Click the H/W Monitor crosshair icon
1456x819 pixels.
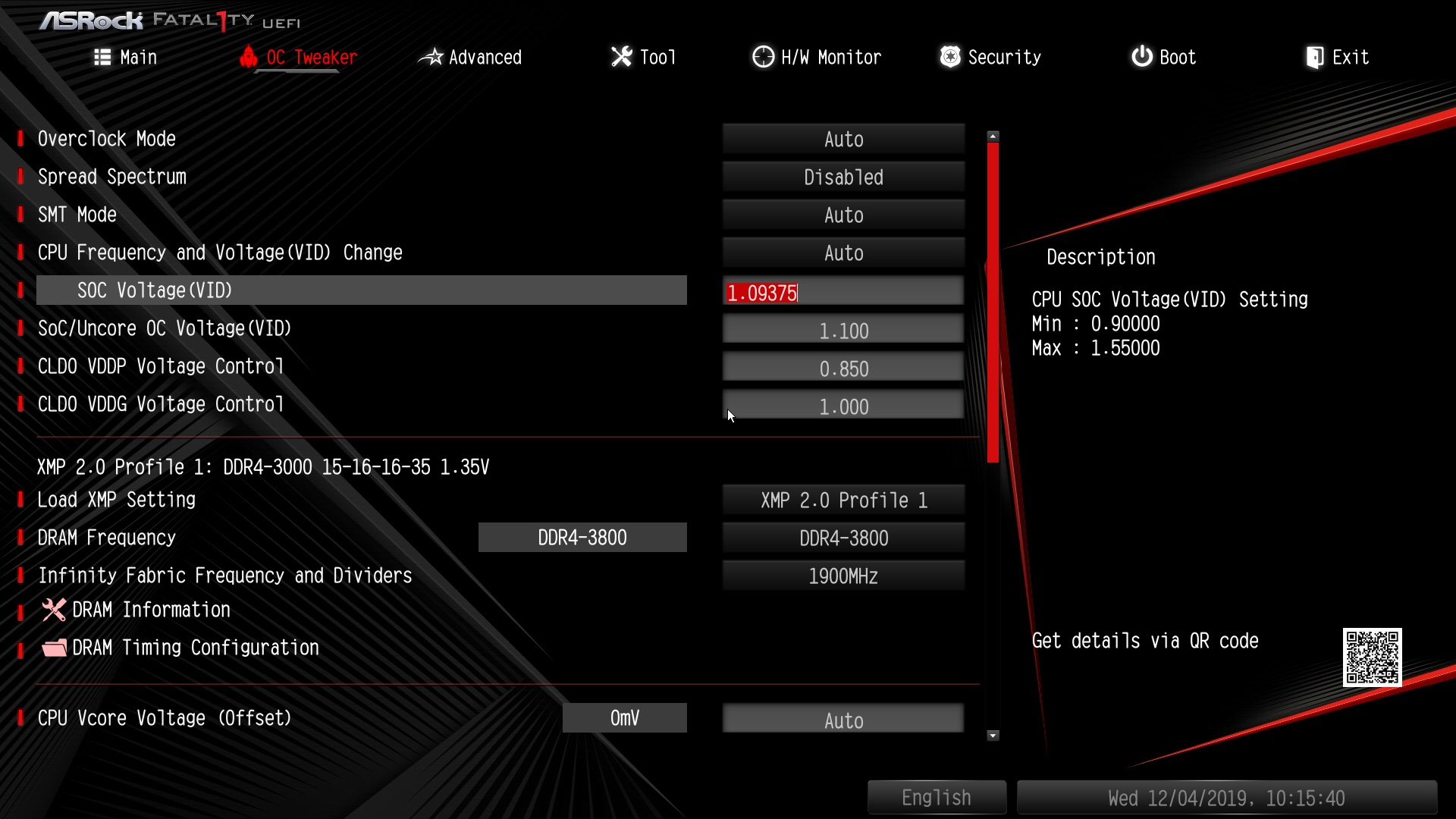763,57
